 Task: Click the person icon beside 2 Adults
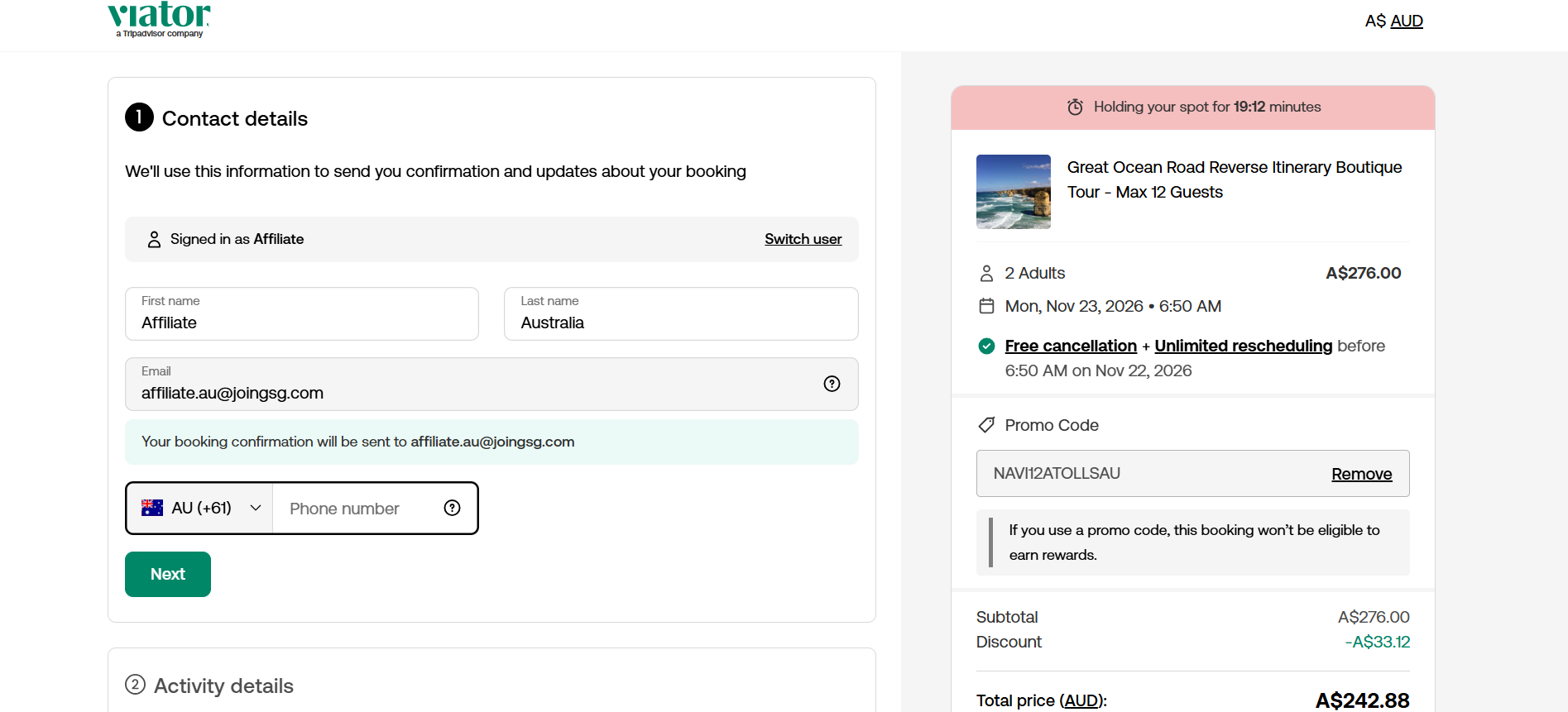point(986,273)
